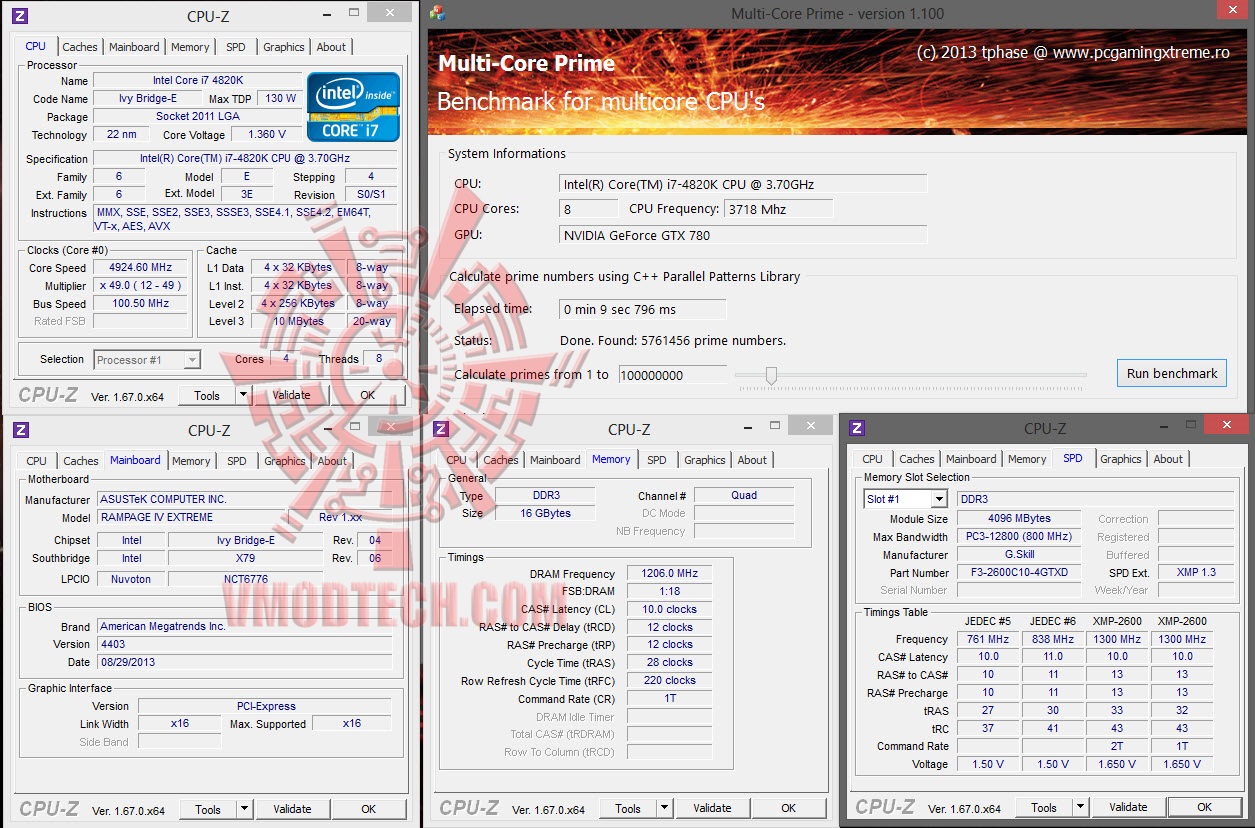Screen dimensions: 1255x828
Task: Click Validate button in SPD window
Action: pos(1128,807)
